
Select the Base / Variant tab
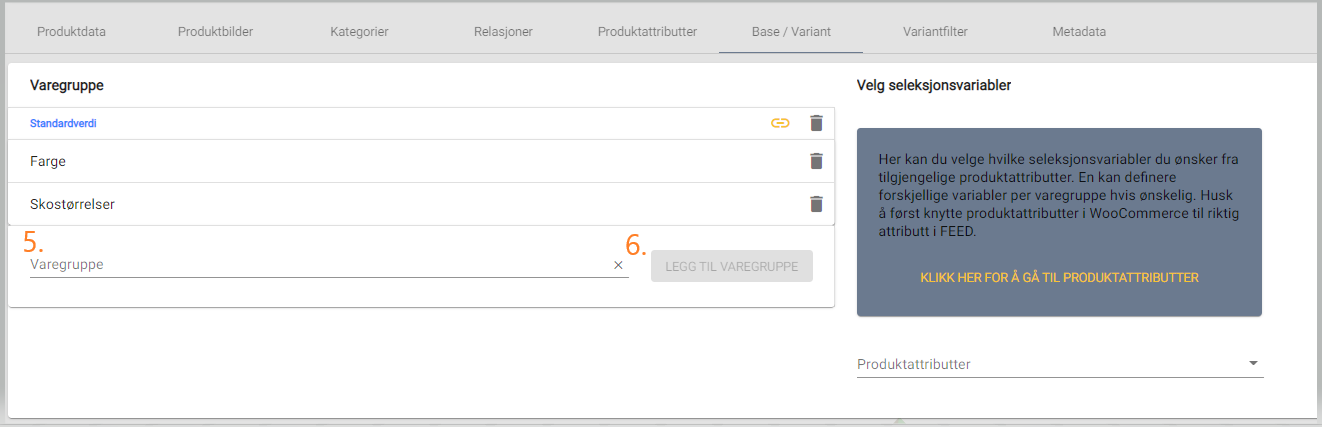791,31
